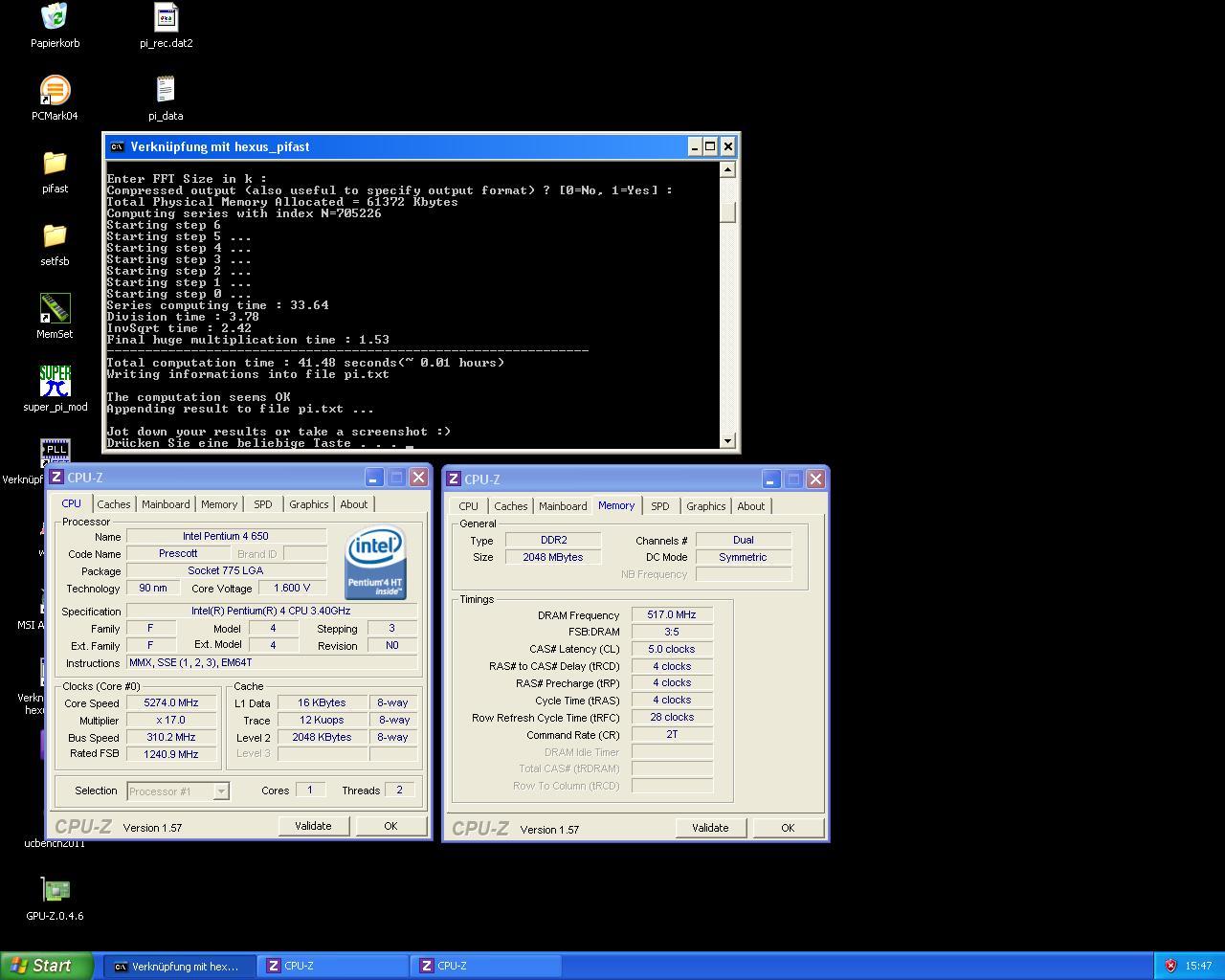
Task: Switch to Graphics tab in right CPU-Z
Action: (x=706, y=506)
